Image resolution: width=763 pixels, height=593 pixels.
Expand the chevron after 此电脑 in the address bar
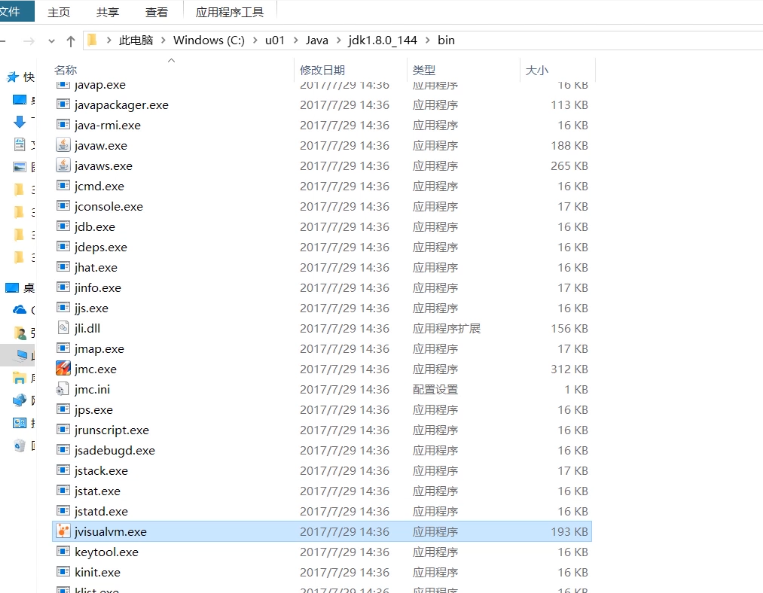[163, 40]
